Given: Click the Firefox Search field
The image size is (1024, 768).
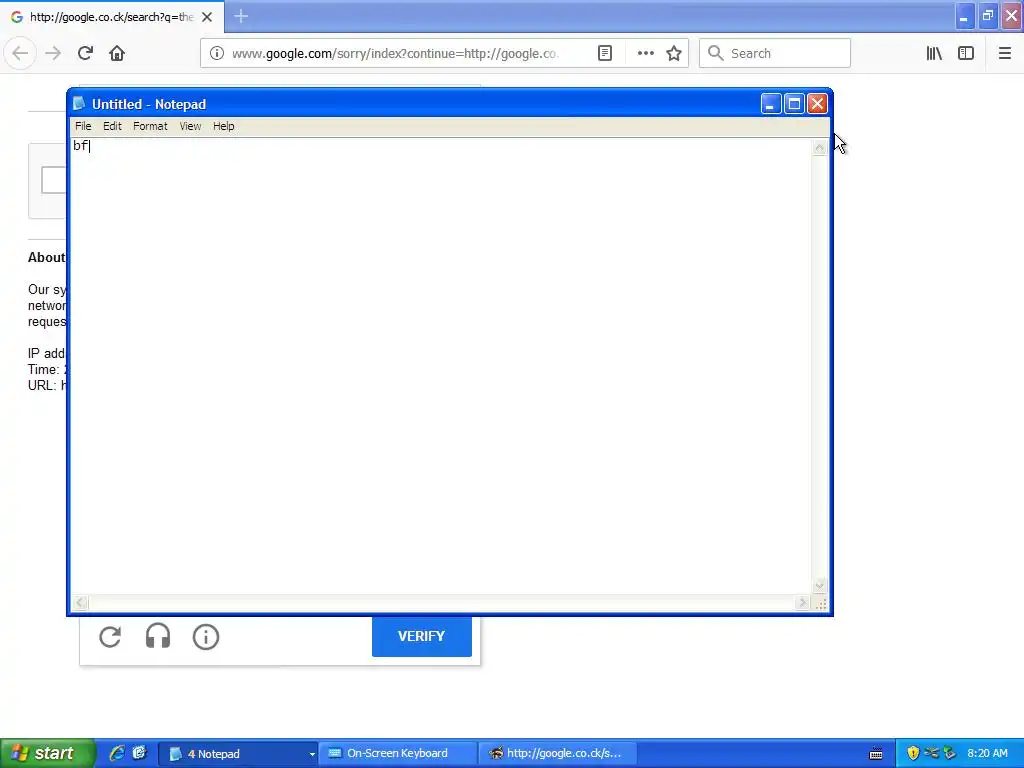Looking at the screenshot, I should (x=775, y=54).
